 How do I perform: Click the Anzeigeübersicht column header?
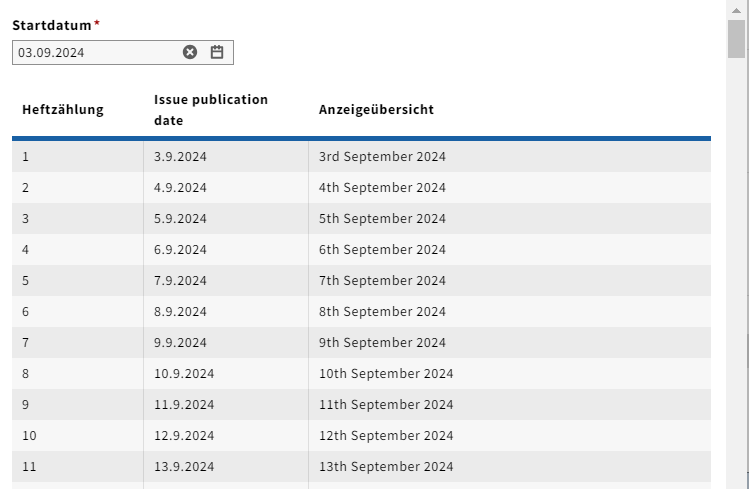376,110
